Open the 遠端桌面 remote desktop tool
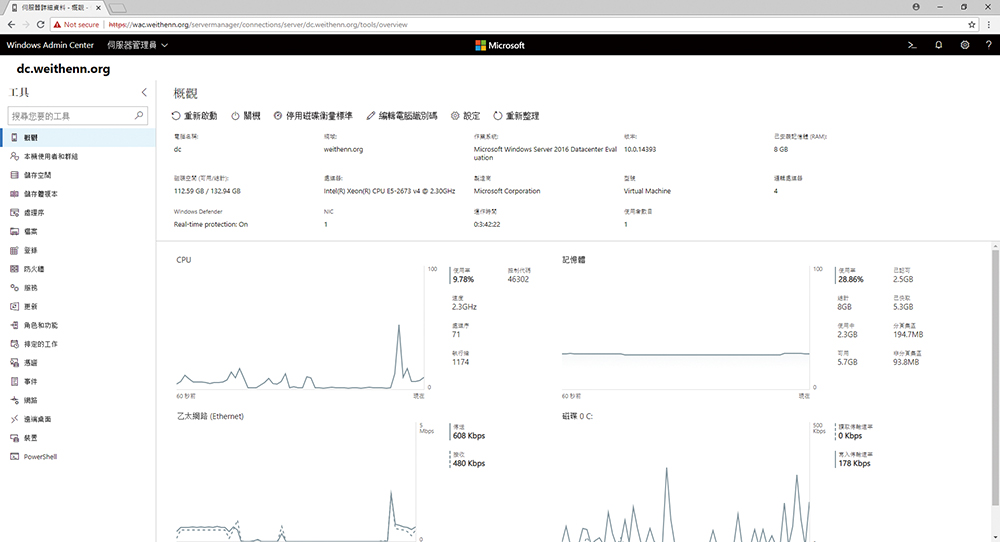1000x542 pixels. tap(77, 419)
